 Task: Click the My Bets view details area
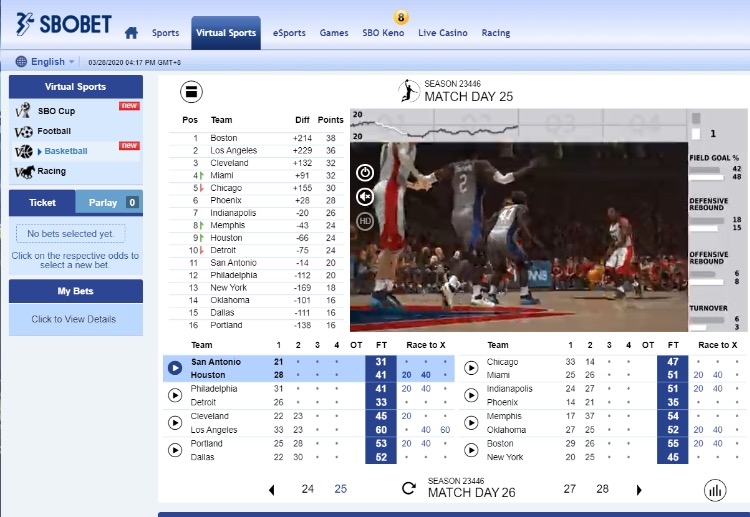74,319
